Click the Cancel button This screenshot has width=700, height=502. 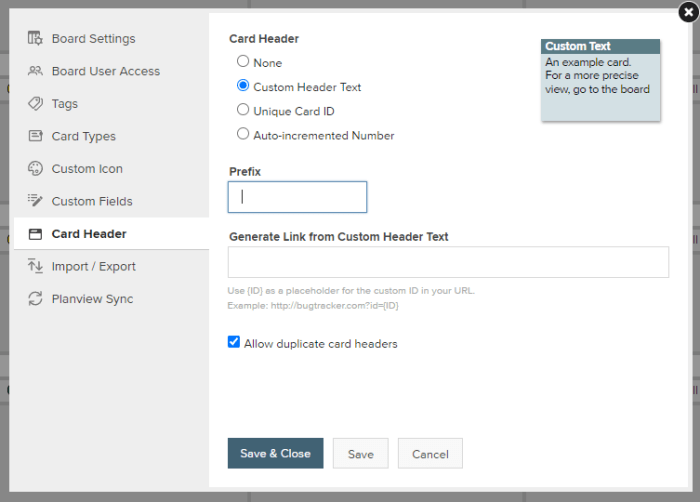point(430,453)
